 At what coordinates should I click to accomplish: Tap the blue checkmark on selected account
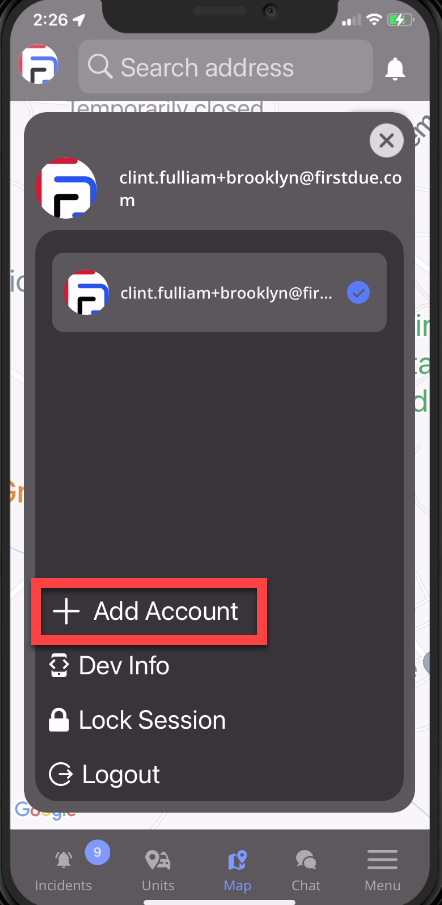pyautogui.click(x=358, y=293)
